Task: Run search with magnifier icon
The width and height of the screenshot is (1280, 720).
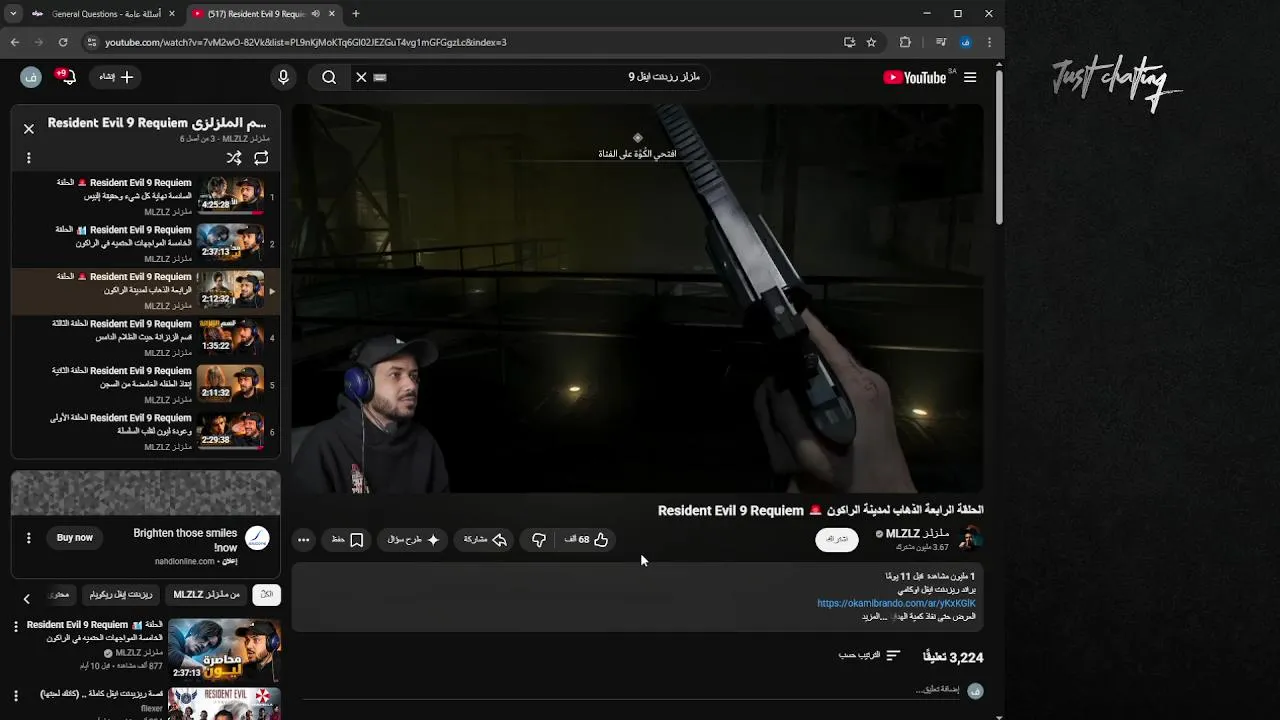Action: click(329, 77)
